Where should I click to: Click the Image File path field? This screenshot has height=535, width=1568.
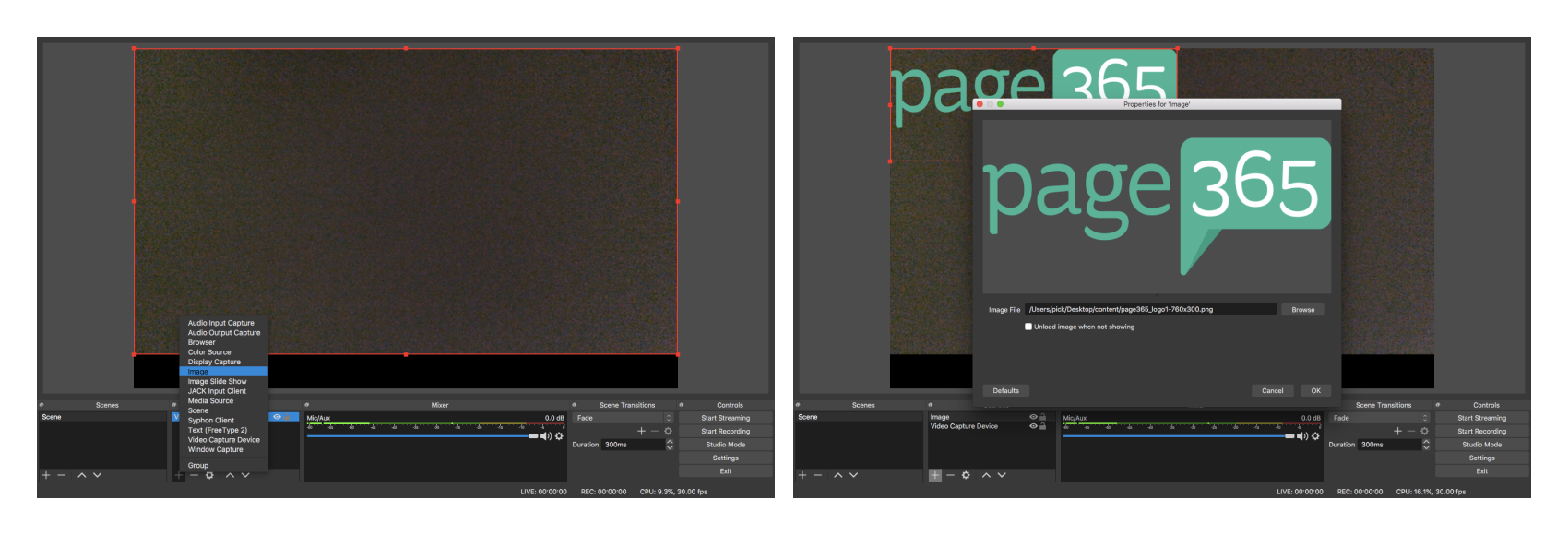(1151, 310)
